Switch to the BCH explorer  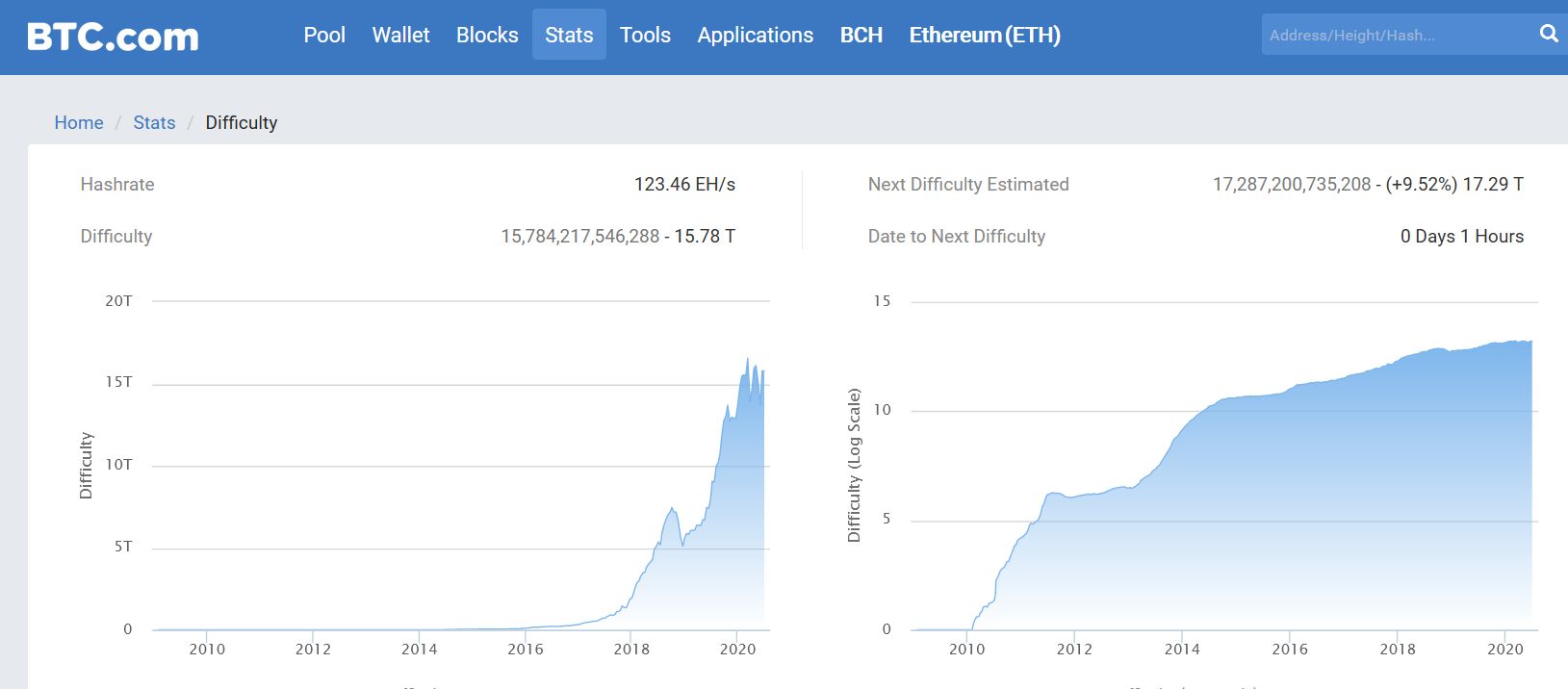(x=861, y=35)
